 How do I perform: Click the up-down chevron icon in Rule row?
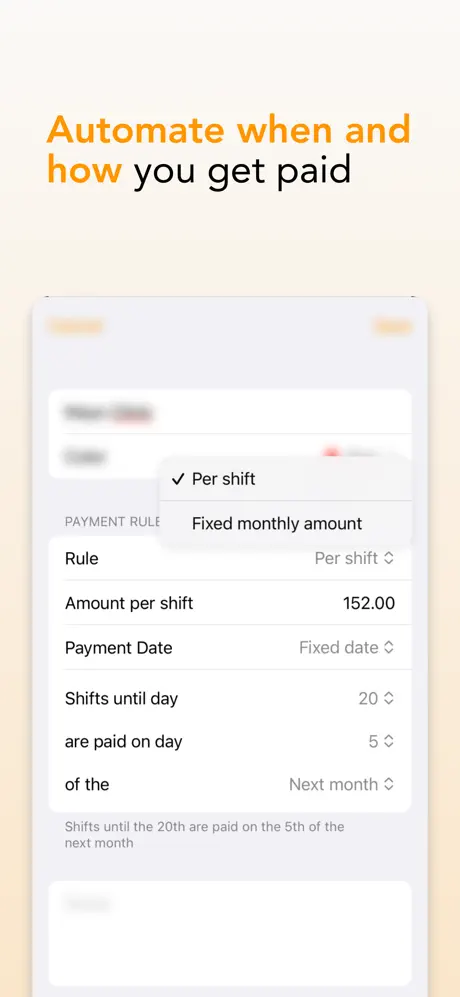click(389, 558)
